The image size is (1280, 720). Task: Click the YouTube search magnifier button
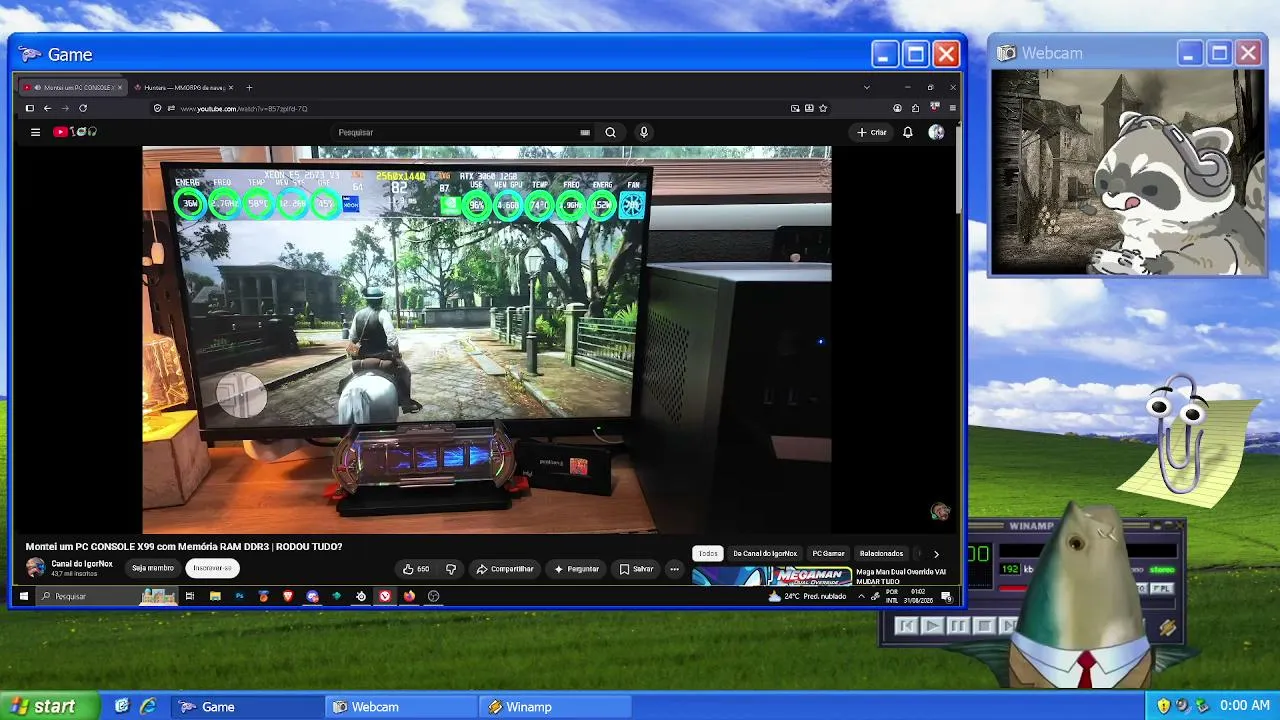(610, 132)
